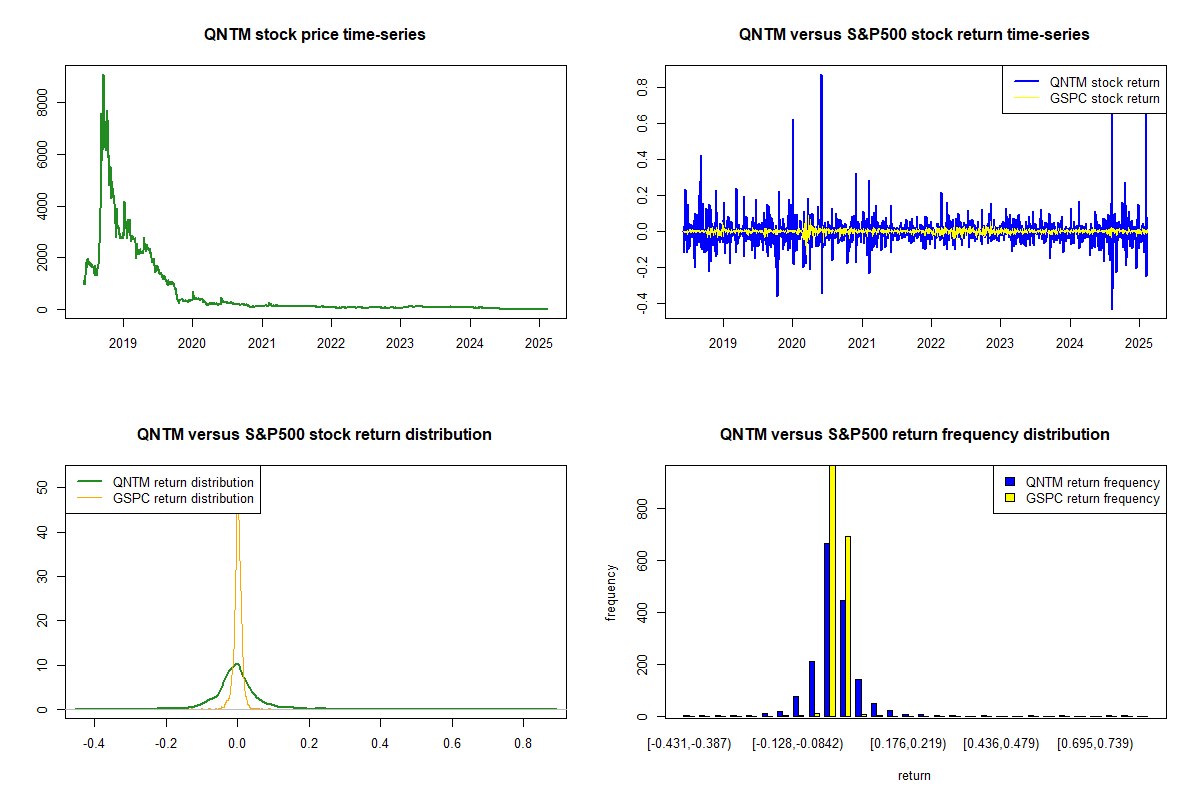Click the 'QNTM versus S&P500 stock return time-series' title
The image size is (1200, 800).
point(914,35)
